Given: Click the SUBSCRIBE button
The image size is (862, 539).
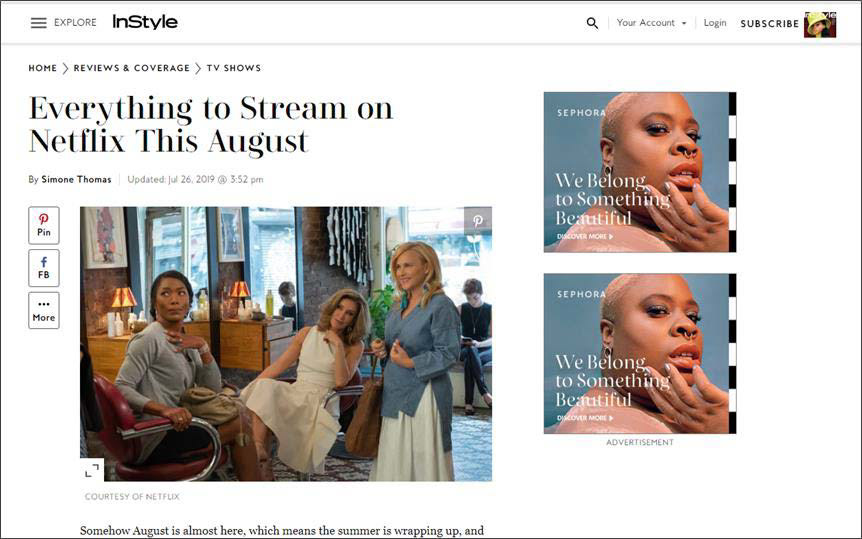Looking at the screenshot, I should 770,24.
